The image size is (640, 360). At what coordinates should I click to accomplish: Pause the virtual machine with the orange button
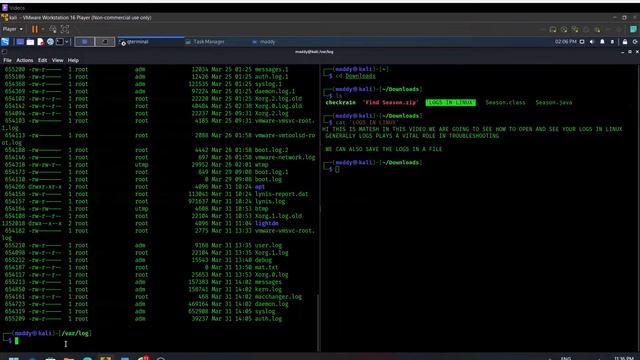pyautogui.click(x=35, y=29)
